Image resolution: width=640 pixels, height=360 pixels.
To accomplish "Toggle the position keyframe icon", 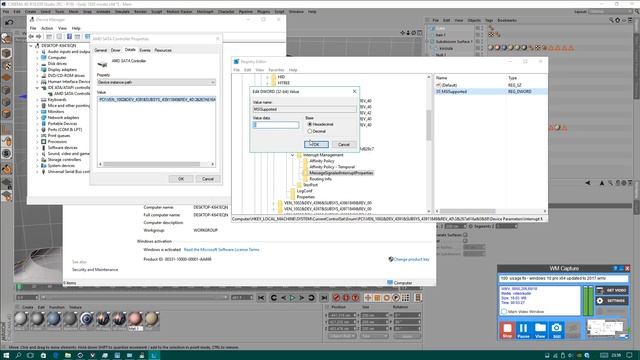I will (368, 298).
